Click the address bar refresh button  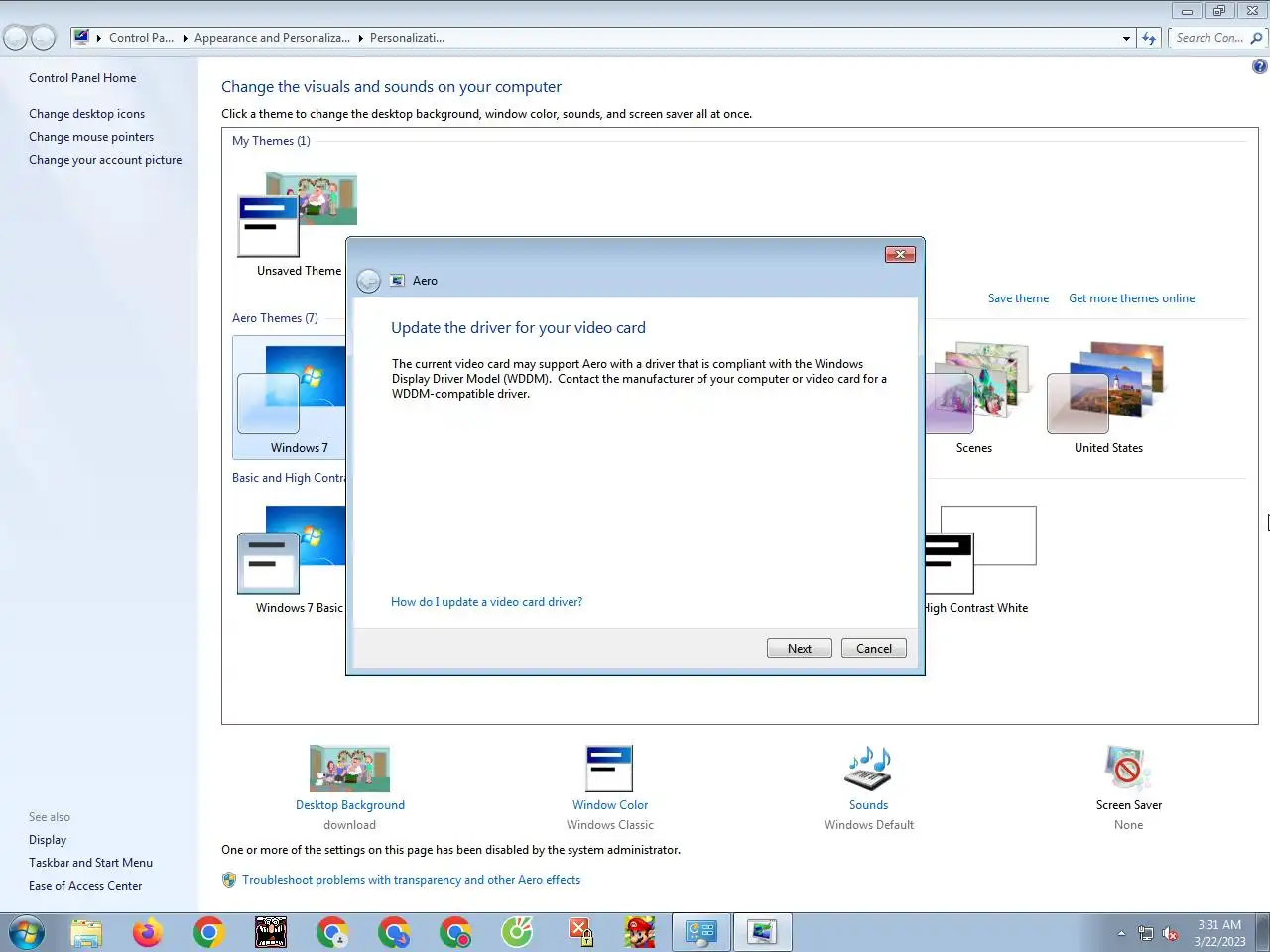(1149, 38)
